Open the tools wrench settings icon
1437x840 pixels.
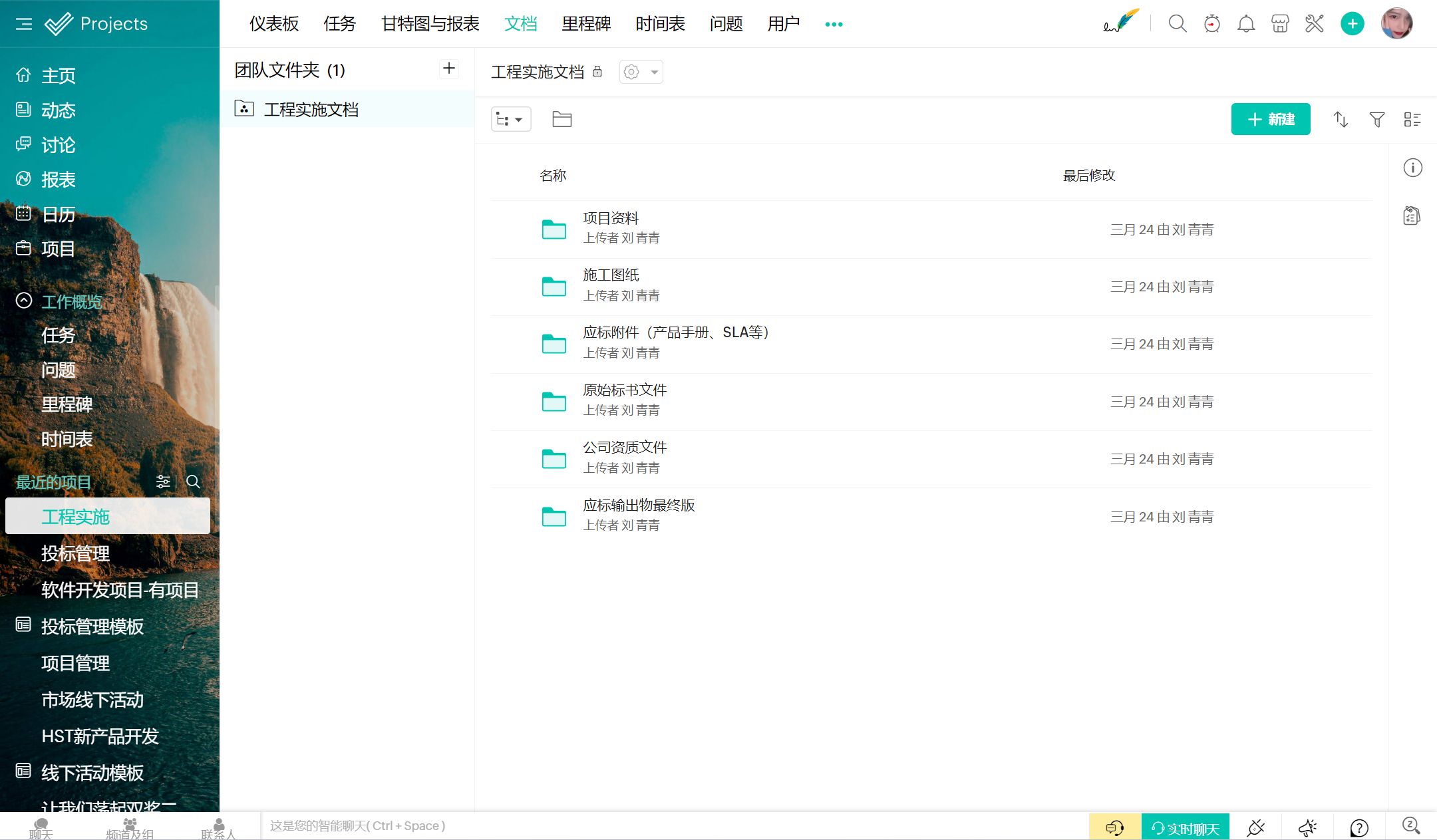coord(1314,24)
